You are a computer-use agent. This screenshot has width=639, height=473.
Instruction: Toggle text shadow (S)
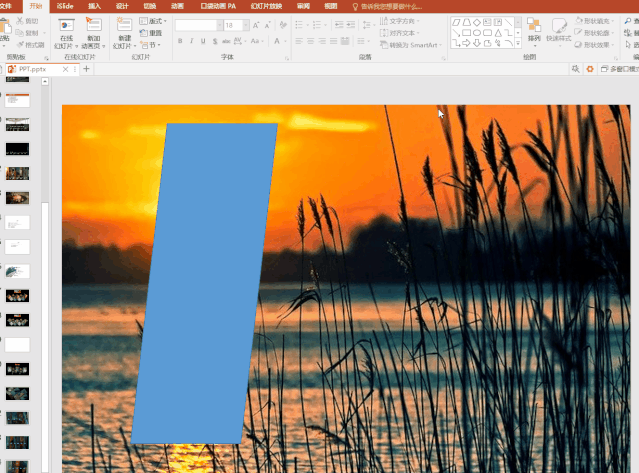pyautogui.click(x=215, y=41)
